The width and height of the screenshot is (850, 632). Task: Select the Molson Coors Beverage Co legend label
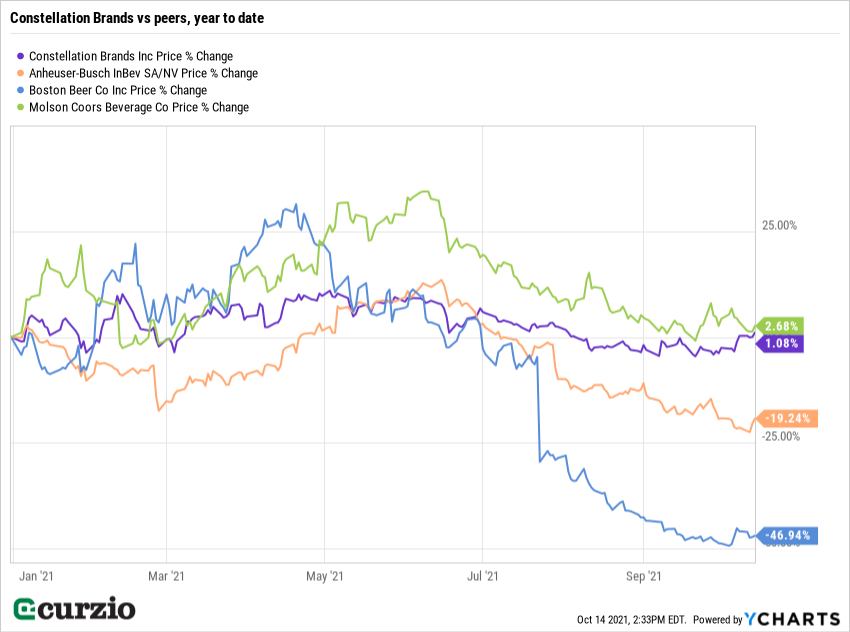[139, 107]
